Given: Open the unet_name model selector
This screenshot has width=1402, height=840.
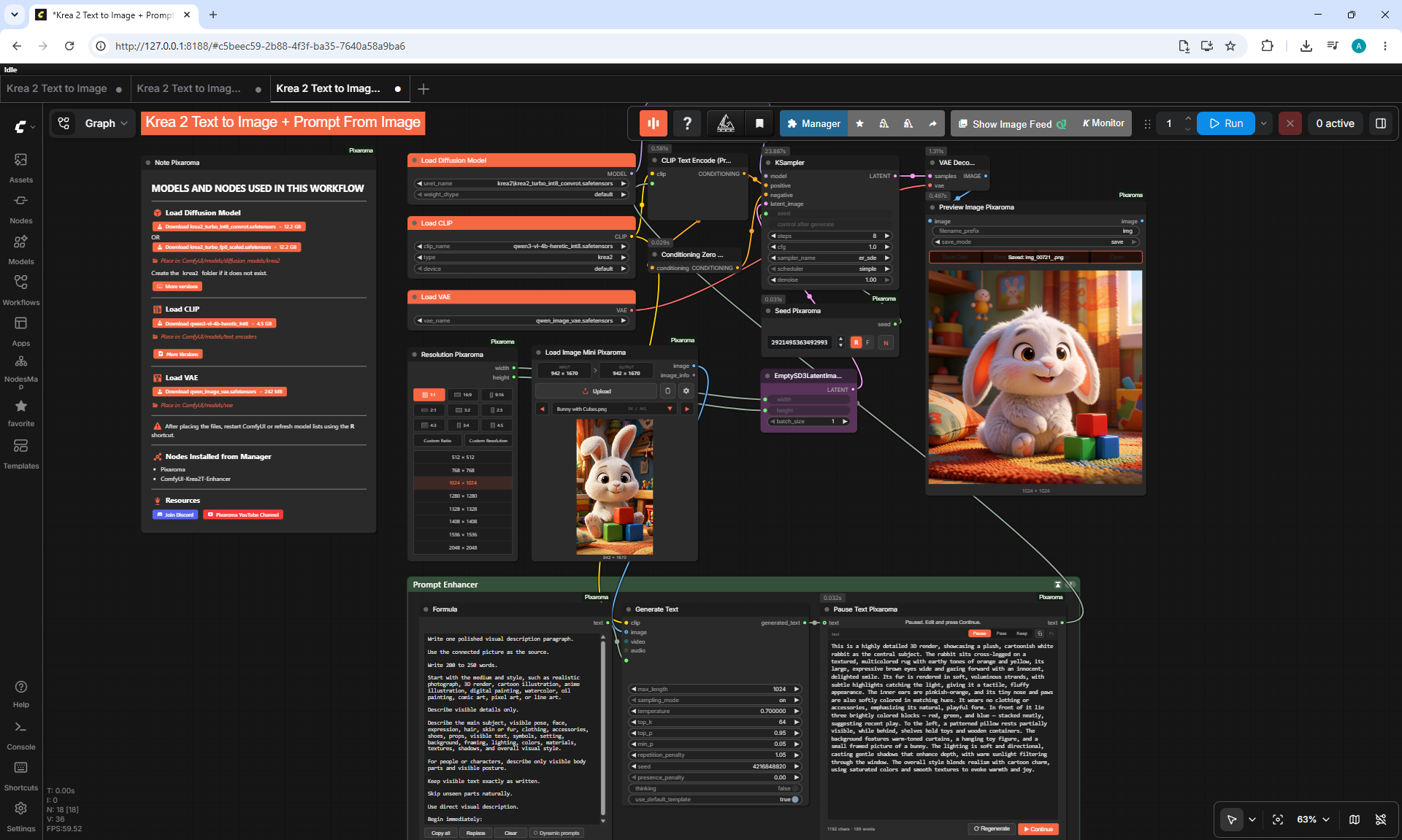Looking at the screenshot, I should pyautogui.click(x=521, y=184).
